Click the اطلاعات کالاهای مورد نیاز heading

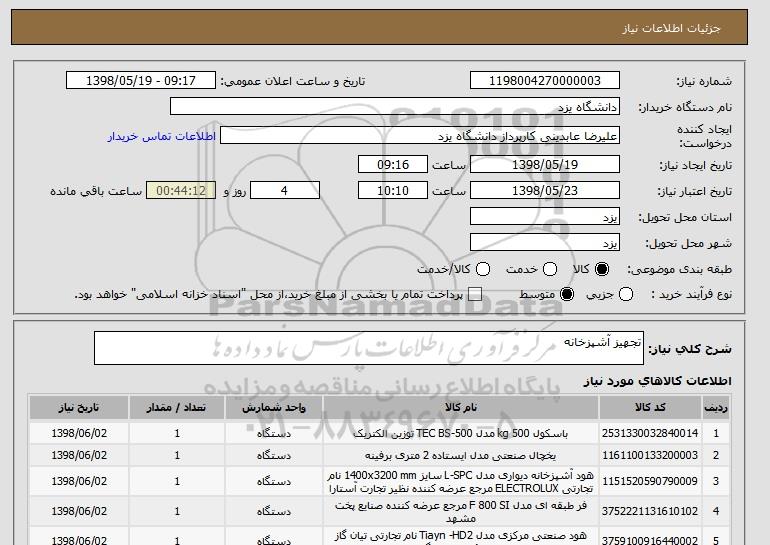(x=658, y=381)
